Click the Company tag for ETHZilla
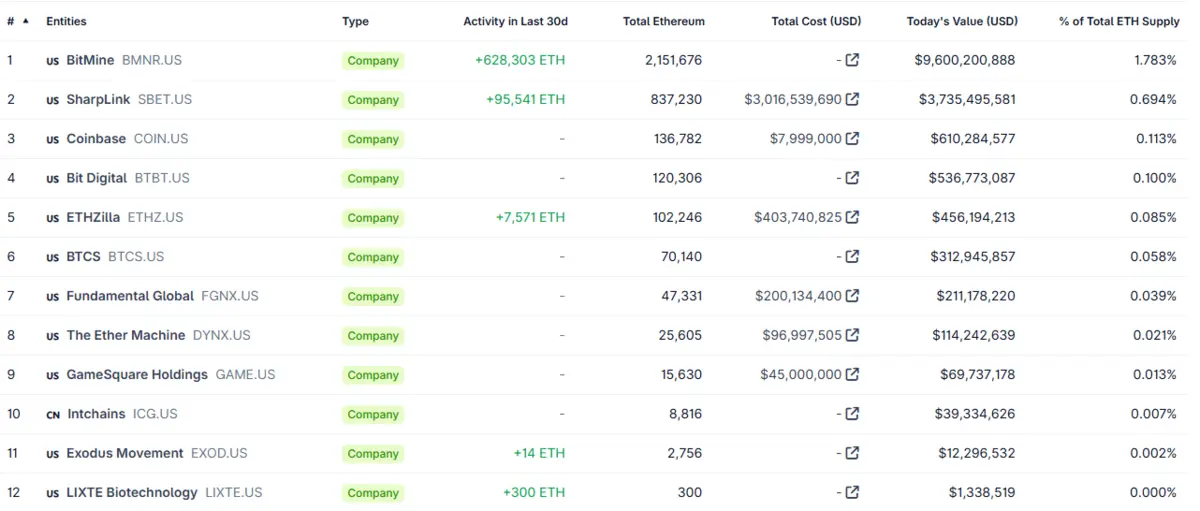This screenshot has width=1200, height=511. click(x=373, y=218)
